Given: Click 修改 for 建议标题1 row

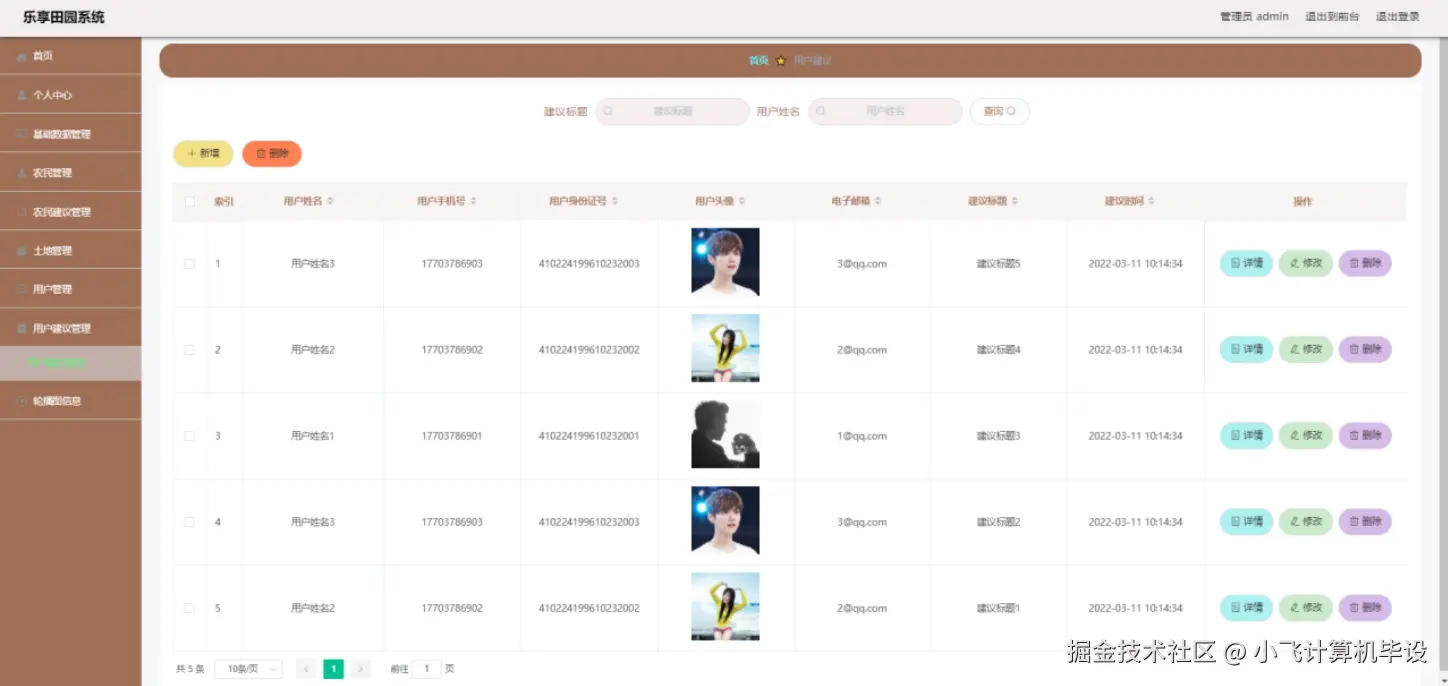Looking at the screenshot, I should pos(1306,607).
